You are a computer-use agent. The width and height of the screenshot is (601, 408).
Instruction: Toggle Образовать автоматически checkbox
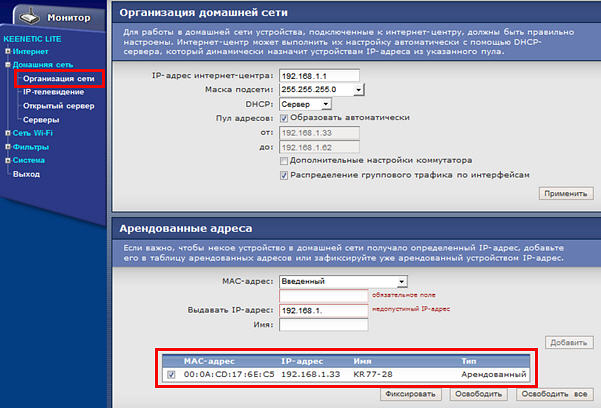(286, 117)
